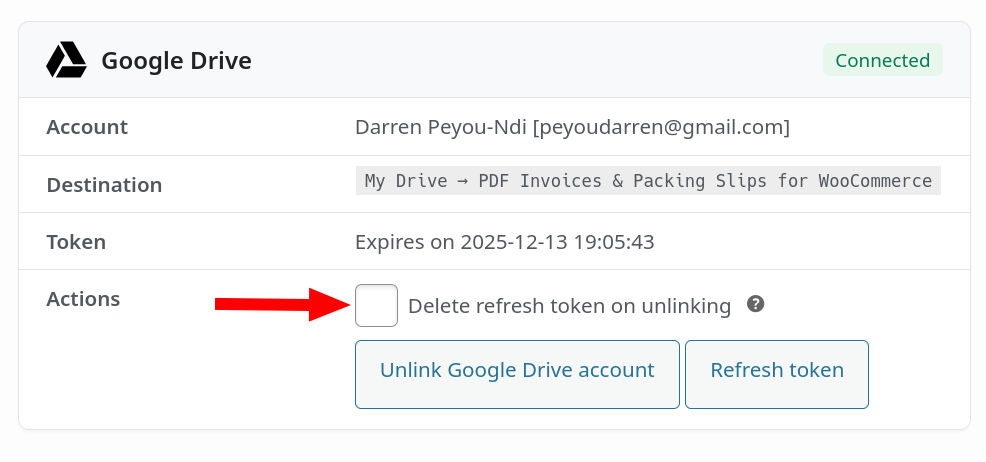Click the peyoudarren@gmail.com email address
Screen dimensions: 986x462
(661, 127)
